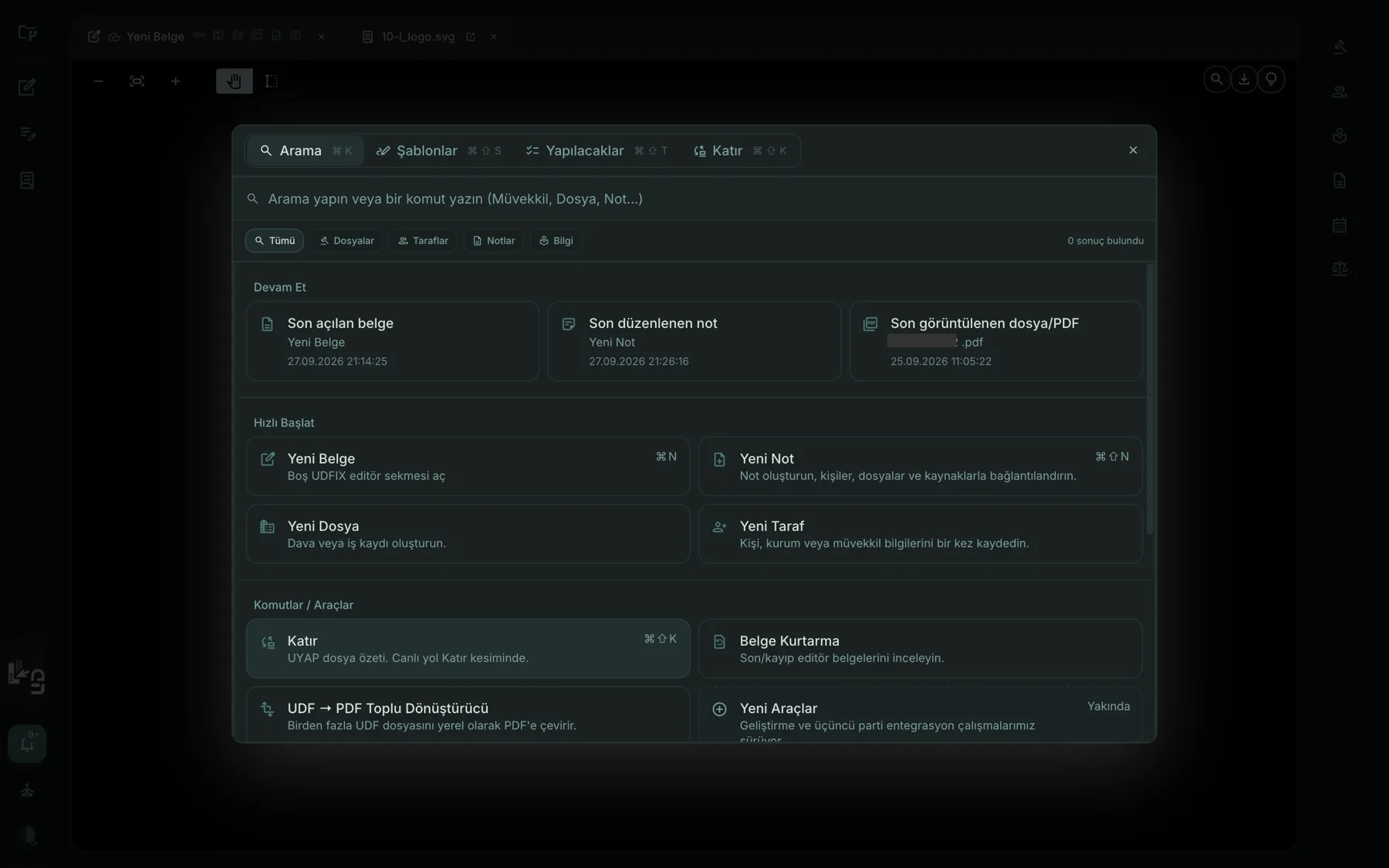Open the notifications bell with 9+ badge
Viewport: 1389px width, 868px height.
pyautogui.click(x=27, y=744)
